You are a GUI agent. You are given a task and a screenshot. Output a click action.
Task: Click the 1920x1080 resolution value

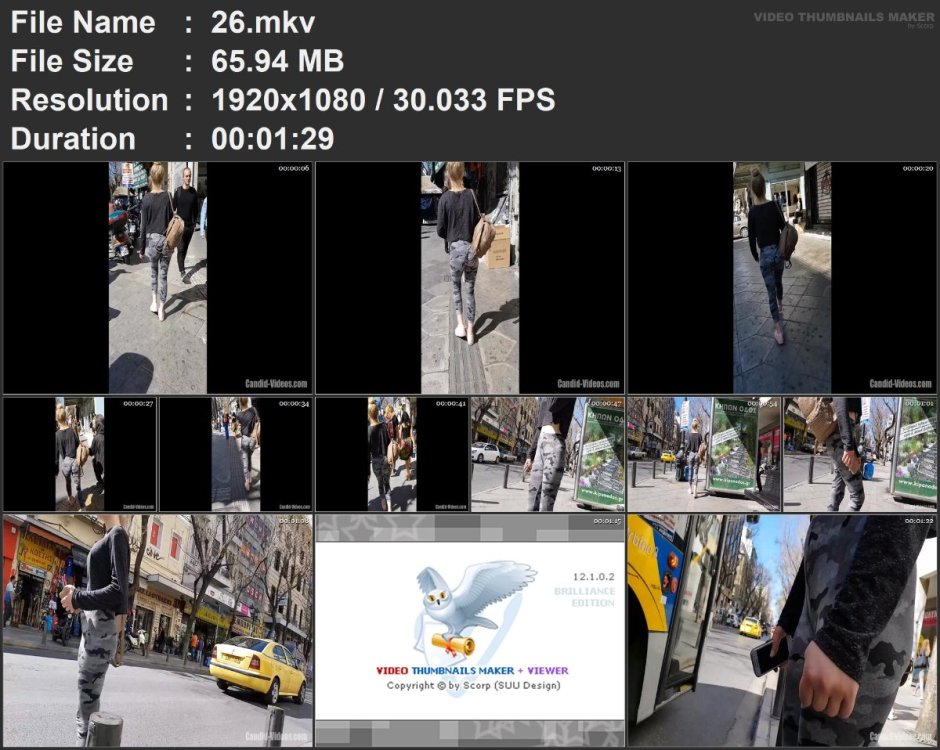(288, 100)
